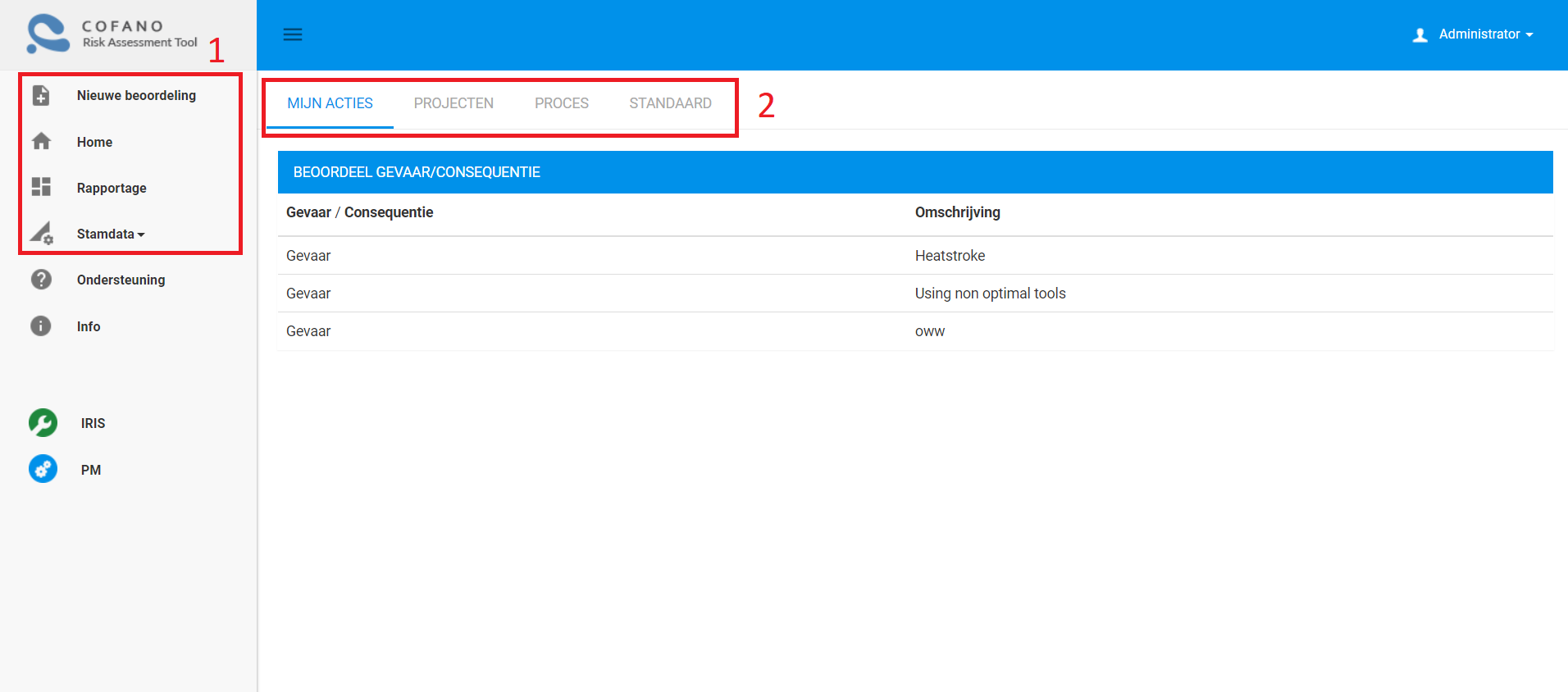Open Ondersteuning support page
Image resolution: width=1568 pixels, height=692 pixels.
pyautogui.click(x=121, y=280)
